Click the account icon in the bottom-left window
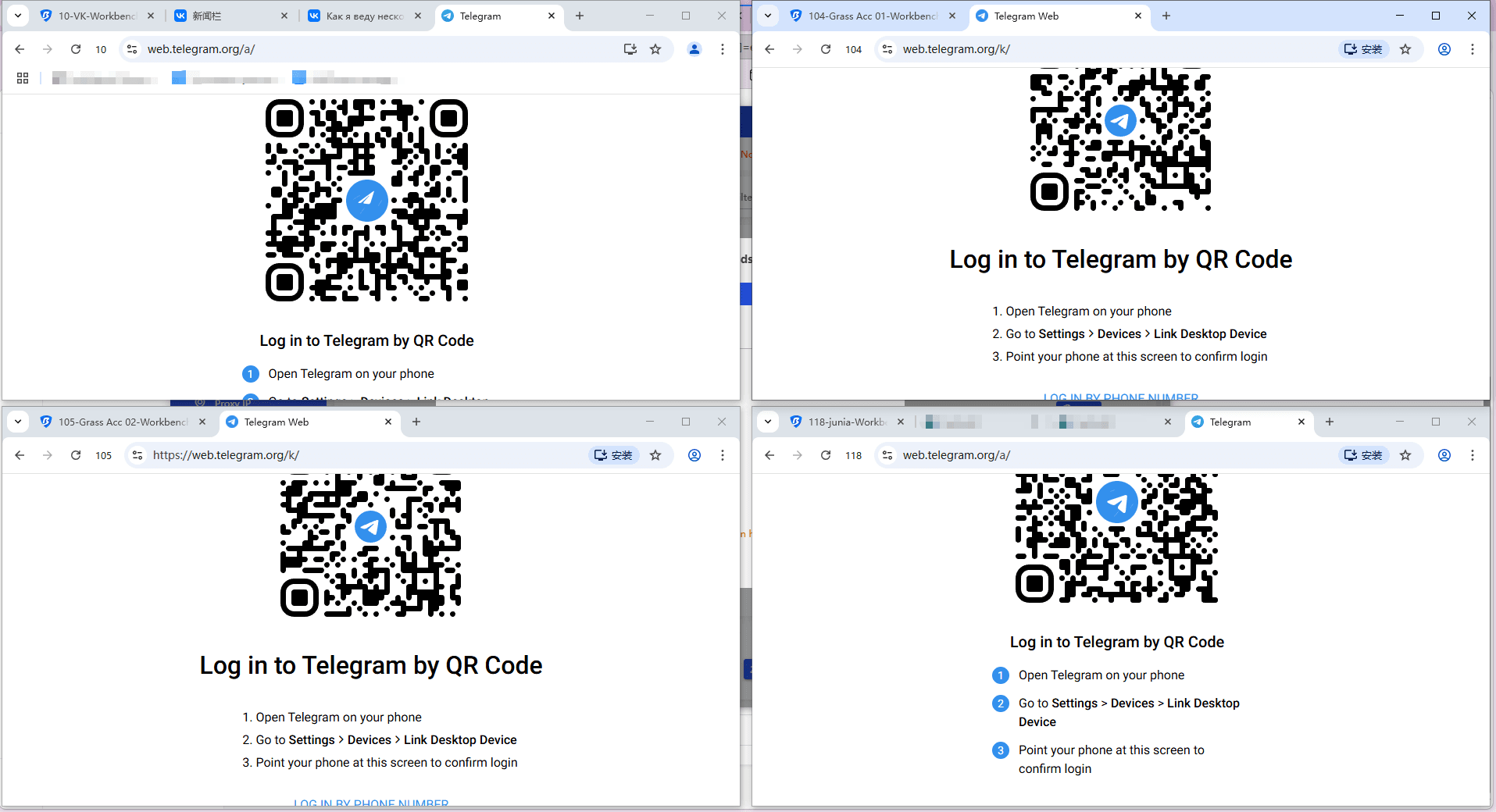 click(694, 455)
